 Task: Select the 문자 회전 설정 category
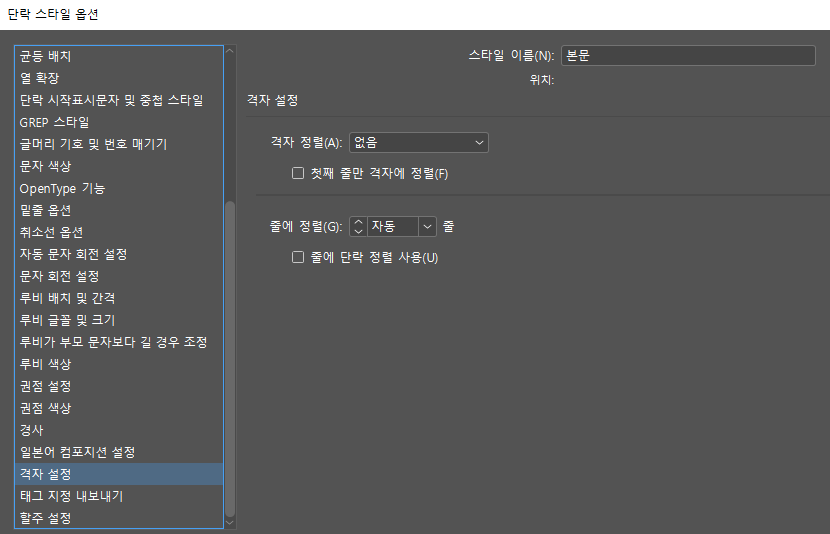[119, 276]
